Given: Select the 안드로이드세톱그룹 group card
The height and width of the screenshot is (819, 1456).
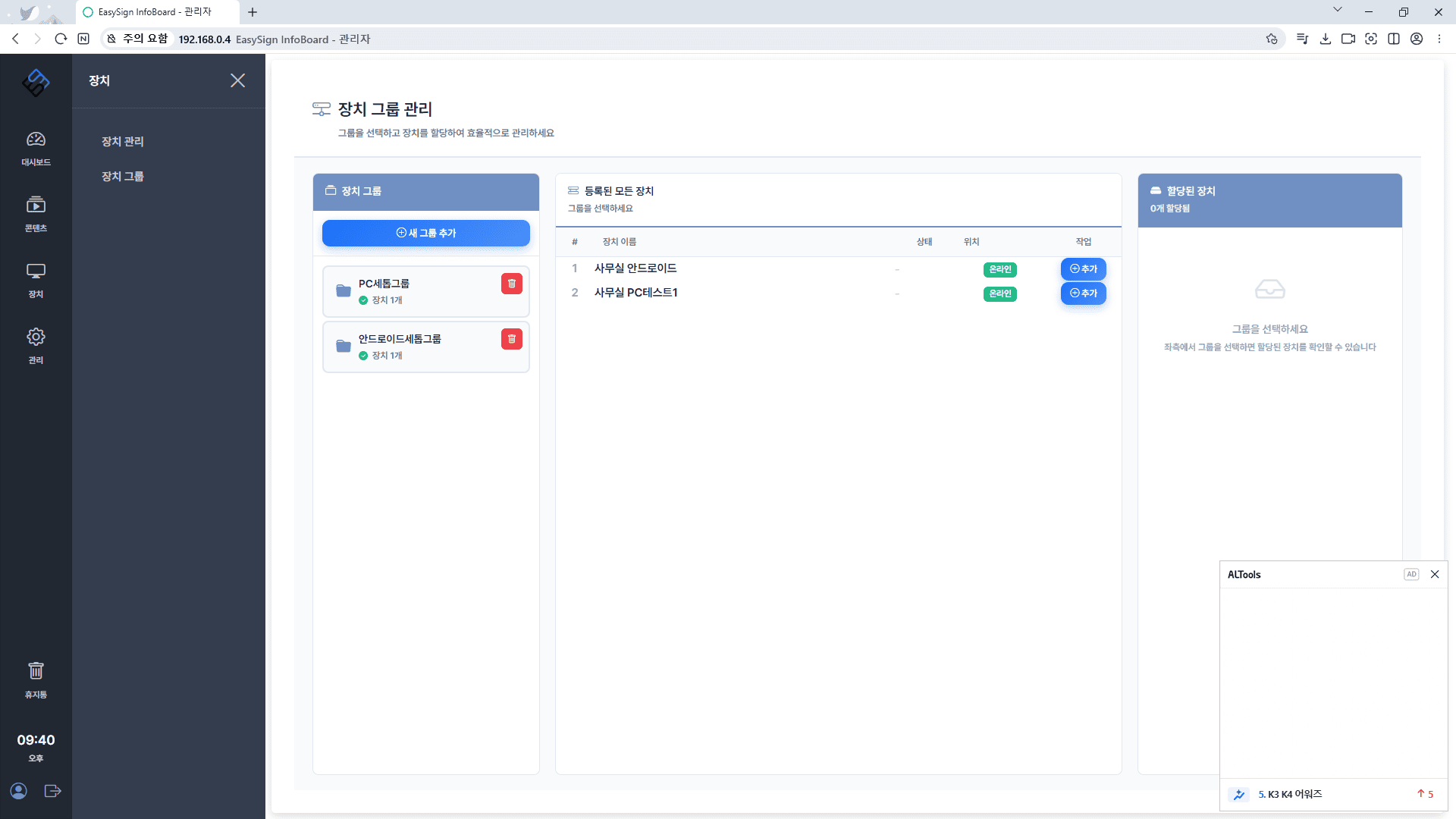Looking at the screenshot, I should click(417, 347).
